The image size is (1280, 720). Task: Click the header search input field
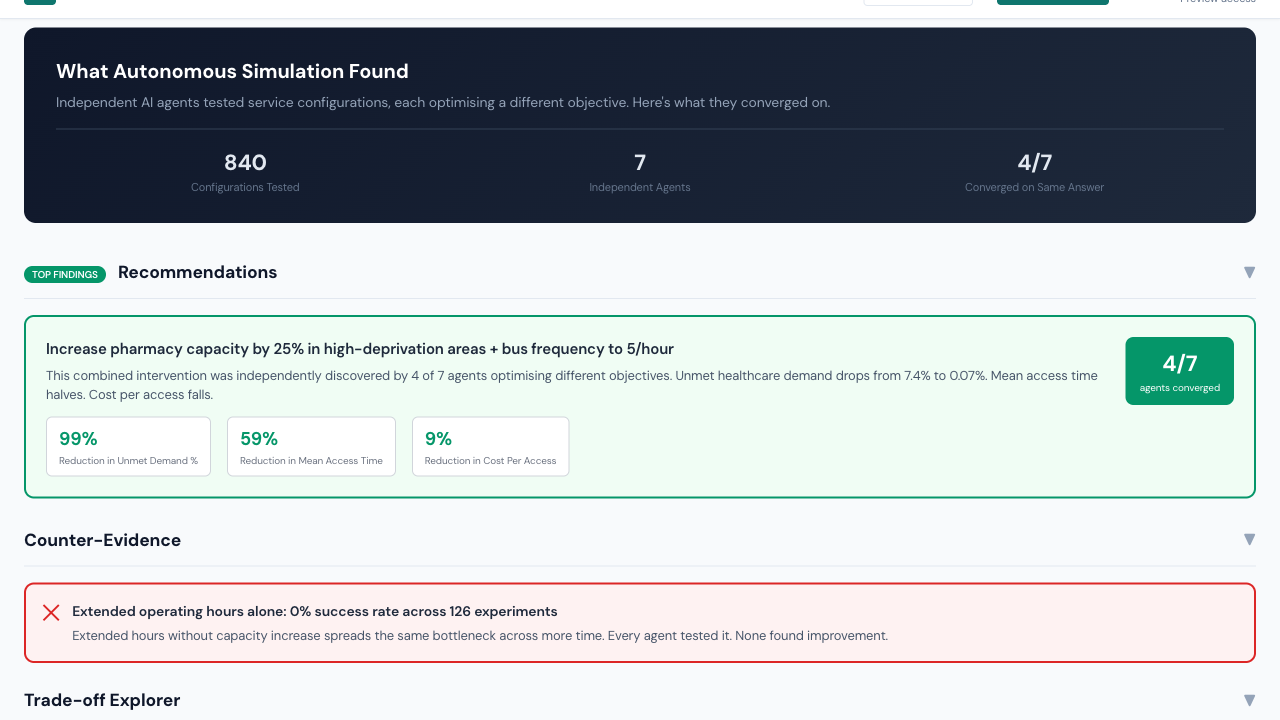pos(917,2)
